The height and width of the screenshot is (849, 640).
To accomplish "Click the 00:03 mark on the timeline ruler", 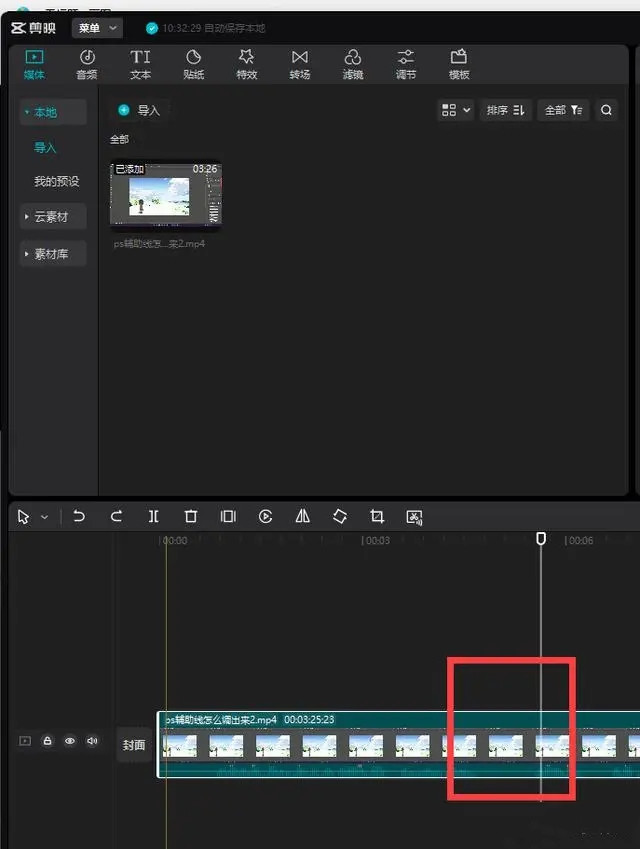I will 375,540.
